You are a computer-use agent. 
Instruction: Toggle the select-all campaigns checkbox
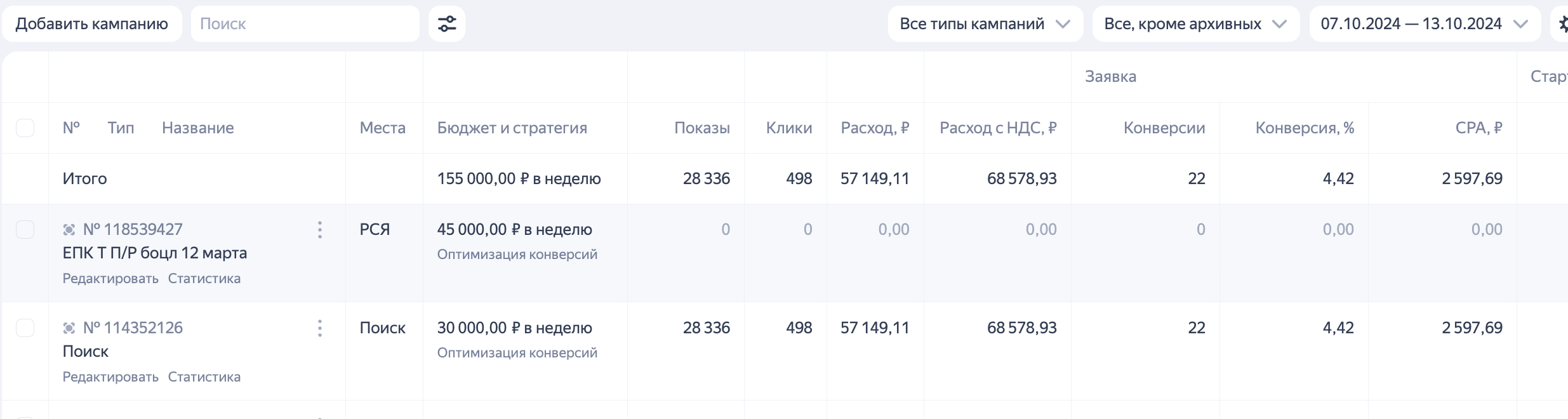click(x=25, y=128)
